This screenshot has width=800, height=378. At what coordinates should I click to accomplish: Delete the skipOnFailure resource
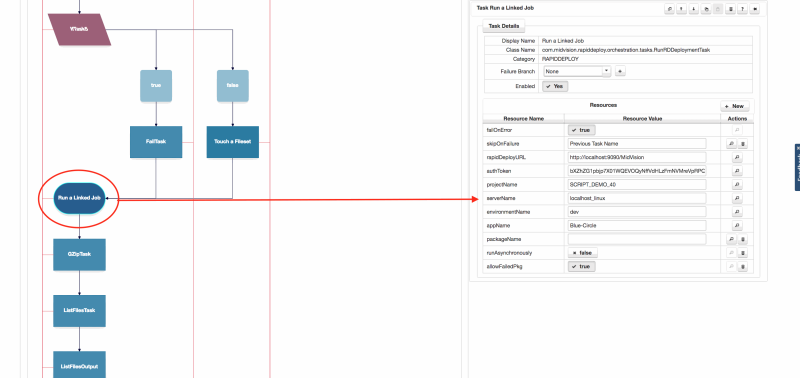coord(743,144)
